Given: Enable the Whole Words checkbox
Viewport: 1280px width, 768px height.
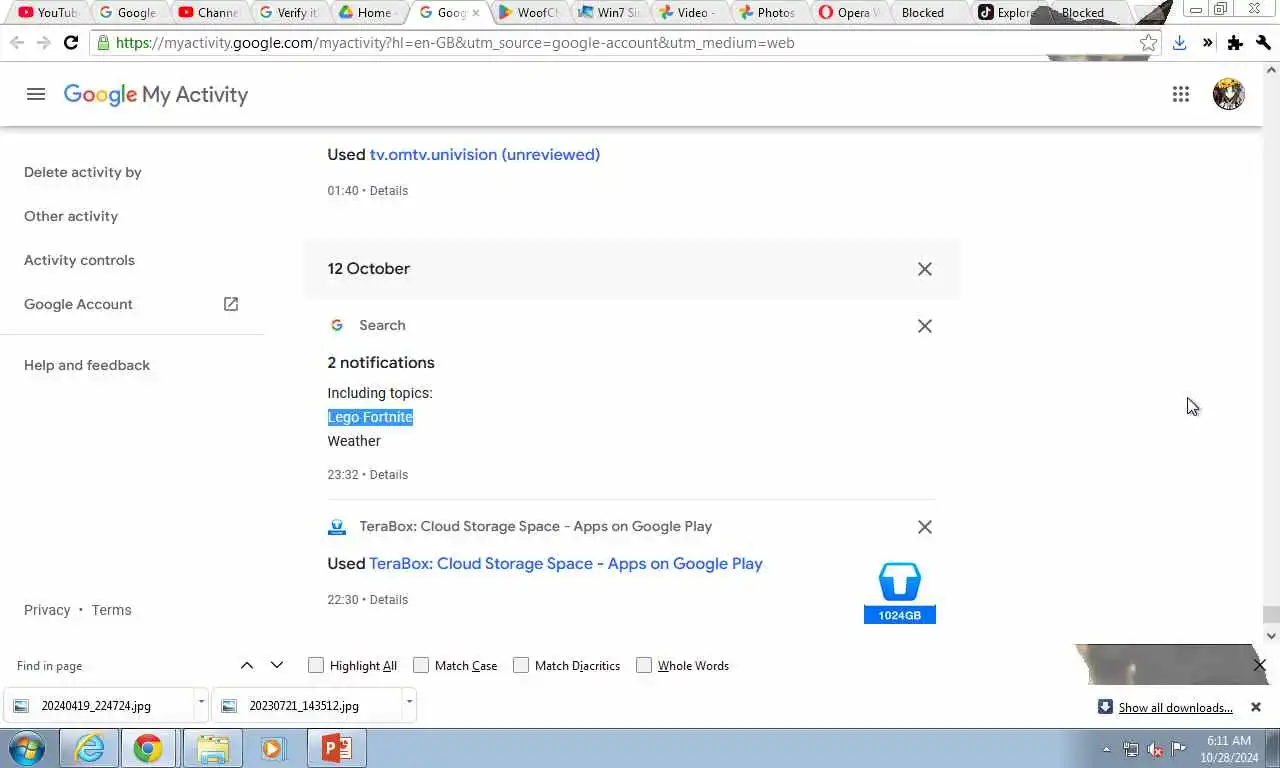Looking at the screenshot, I should [x=644, y=665].
